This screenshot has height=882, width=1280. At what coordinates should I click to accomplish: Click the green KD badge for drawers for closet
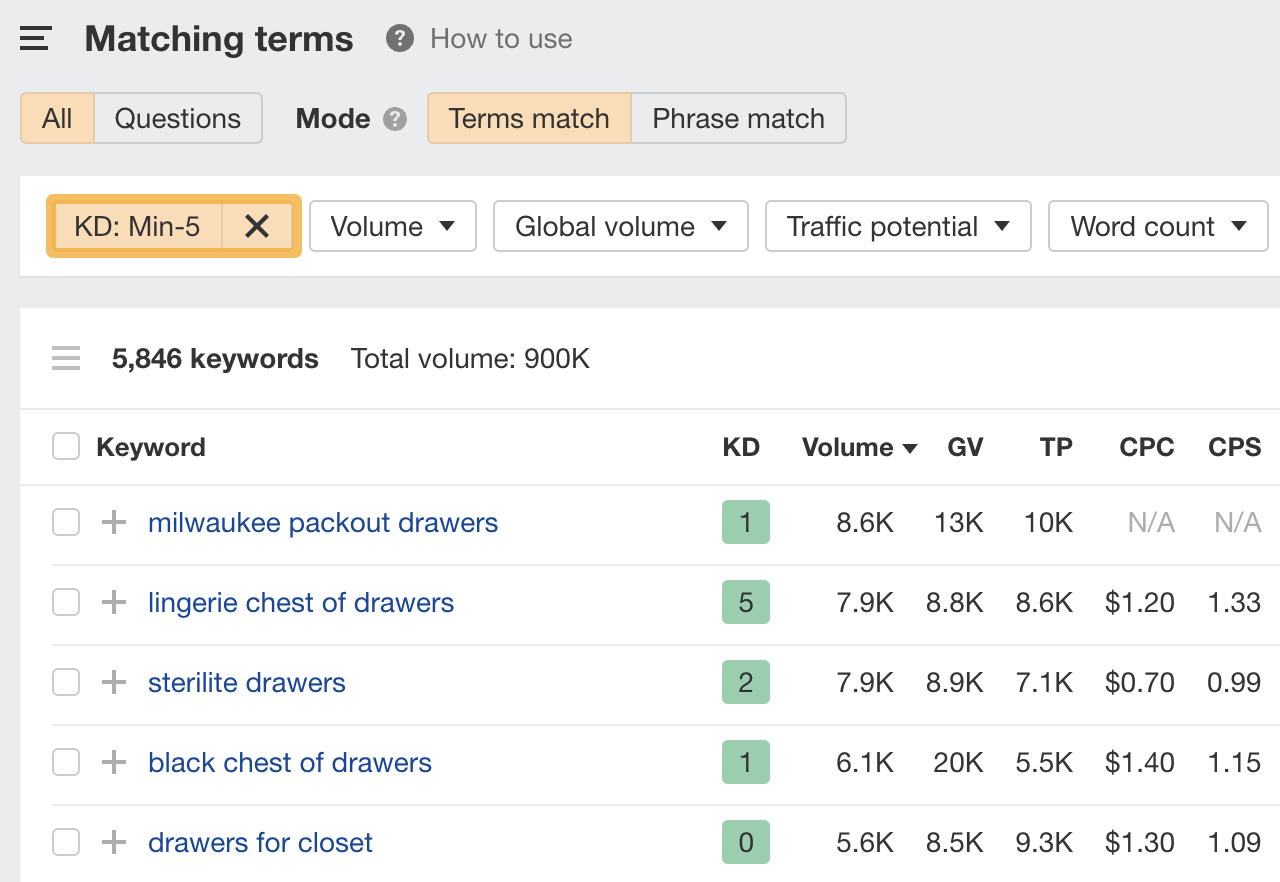tap(745, 841)
